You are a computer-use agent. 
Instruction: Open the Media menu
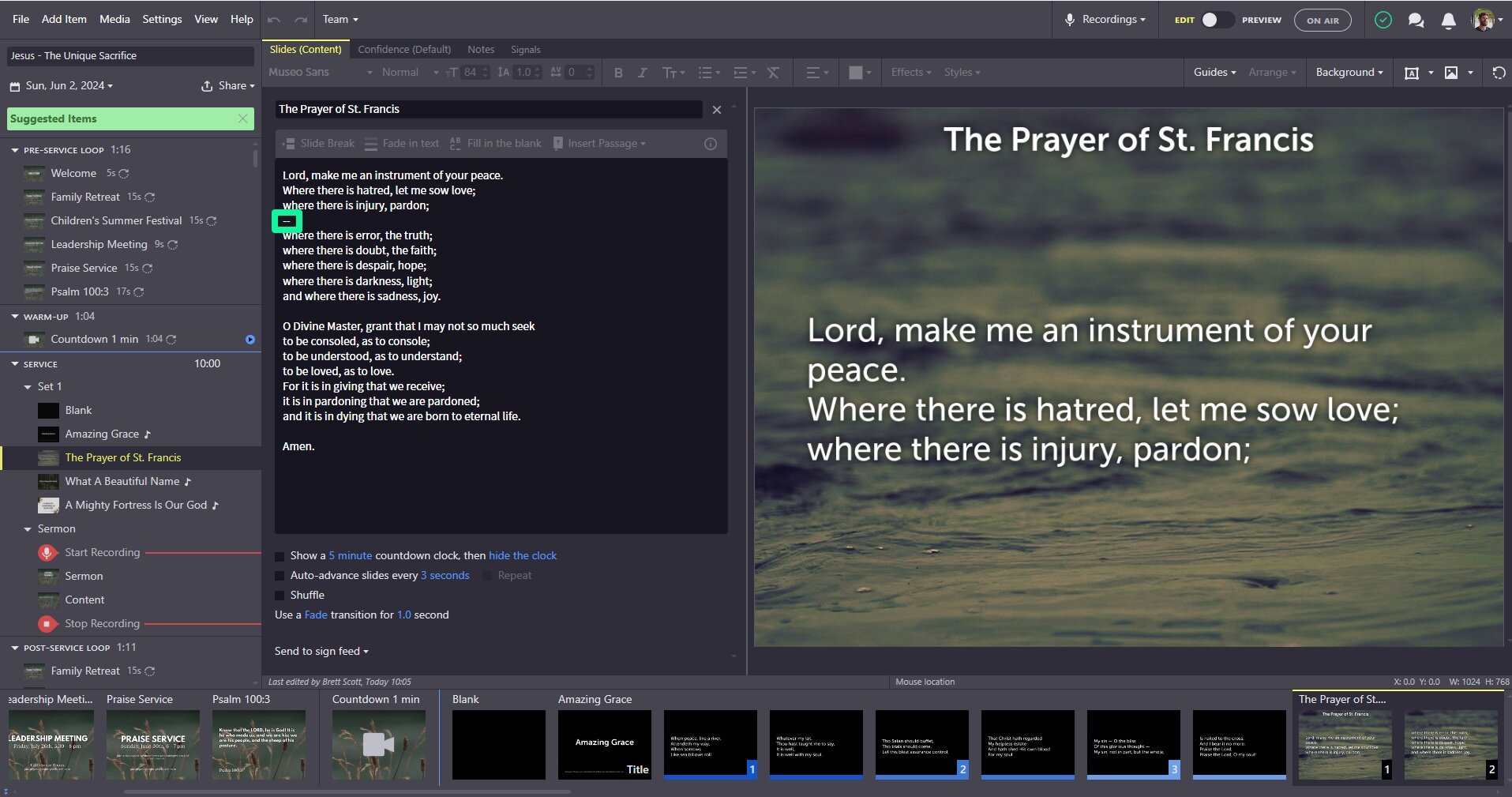[x=114, y=20]
